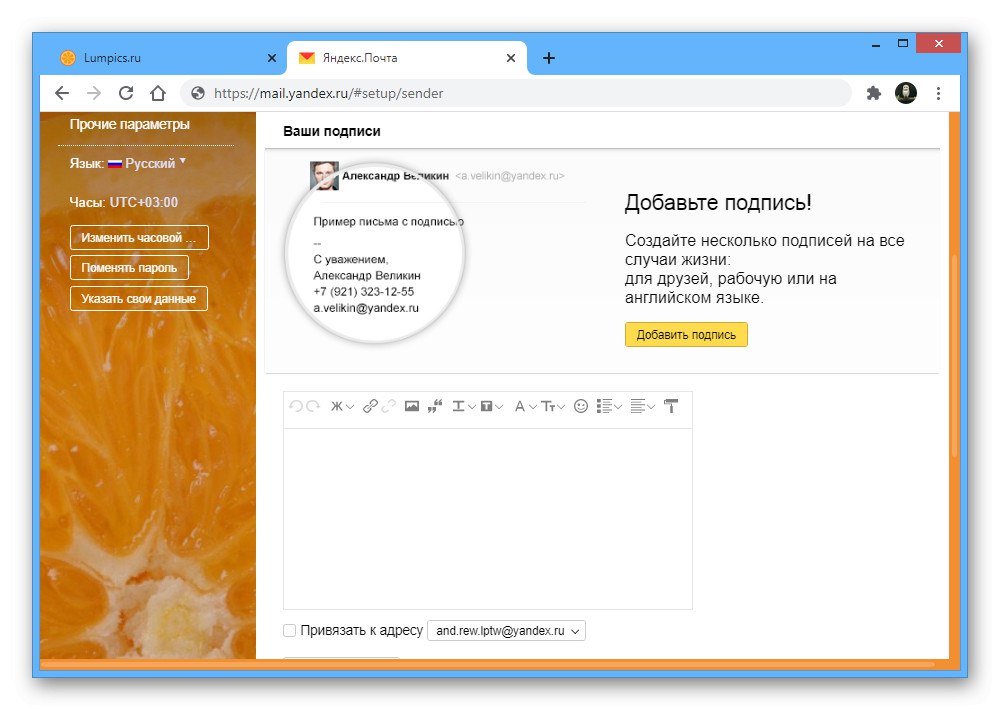Click the 'Ваши подписи' heading text
The image size is (1000, 710).
coord(332,131)
